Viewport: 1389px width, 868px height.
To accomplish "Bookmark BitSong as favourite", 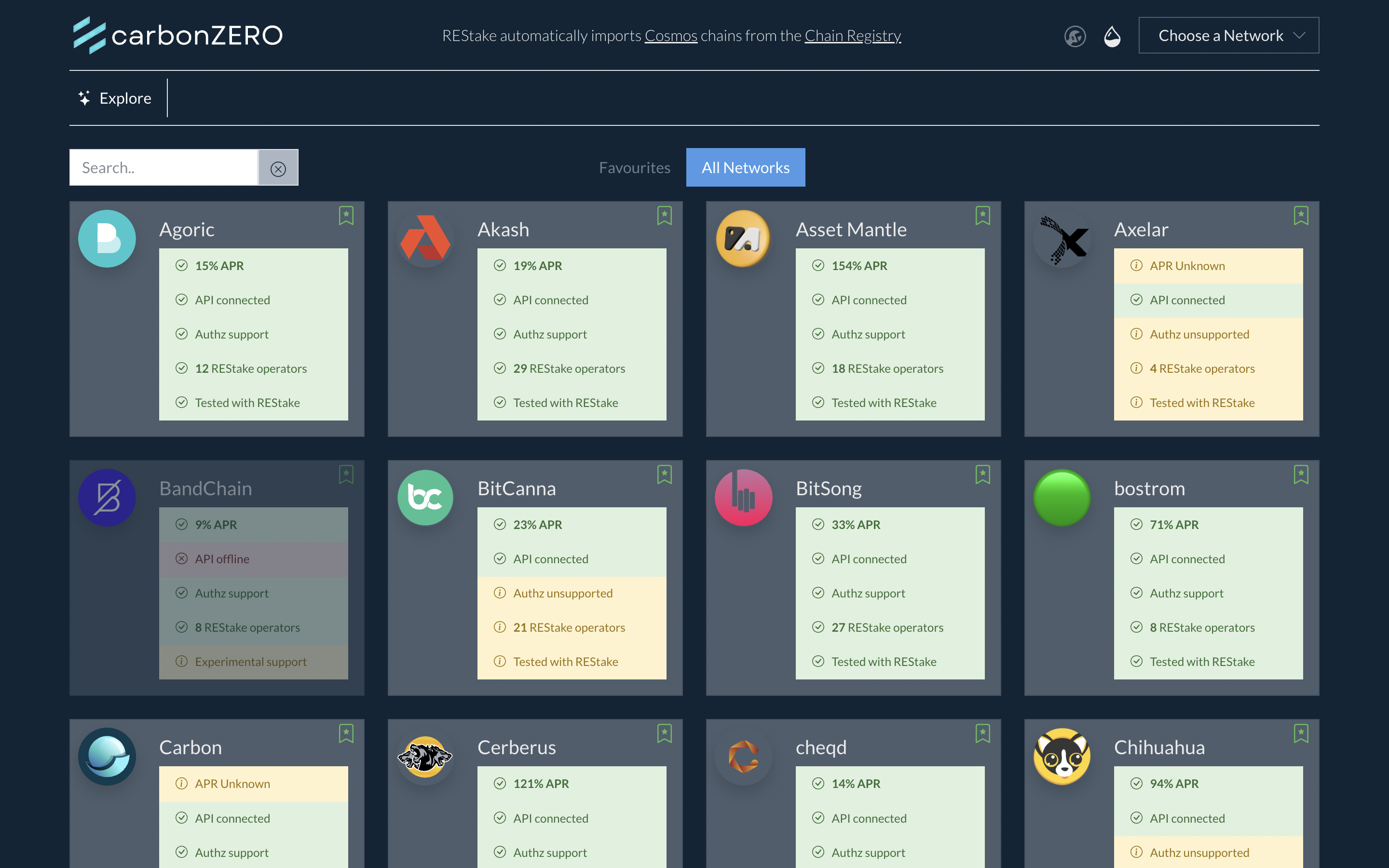I will [x=982, y=474].
